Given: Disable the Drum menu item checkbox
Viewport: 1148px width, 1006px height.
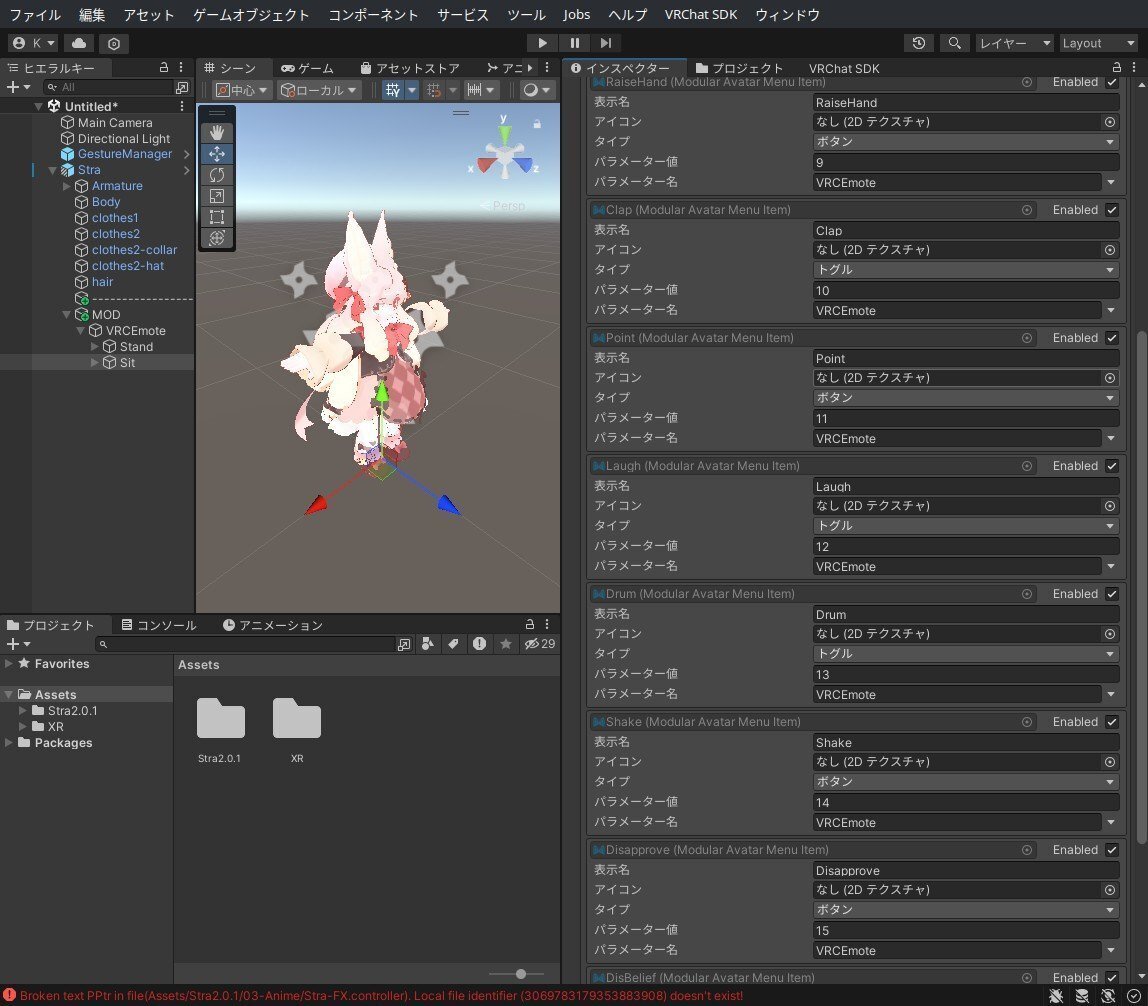Looking at the screenshot, I should (x=1112, y=594).
